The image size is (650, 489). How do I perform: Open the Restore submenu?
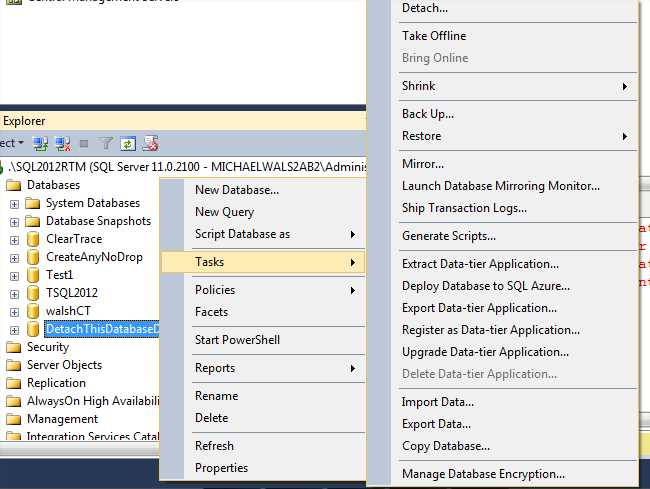tap(502, 136)
